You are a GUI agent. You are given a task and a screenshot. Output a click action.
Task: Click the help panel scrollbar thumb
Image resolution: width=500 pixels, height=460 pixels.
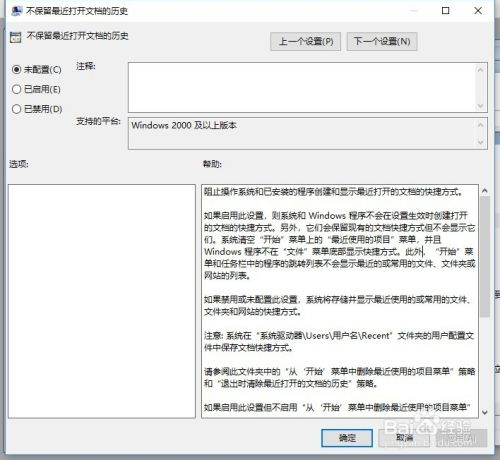tap(485, 257)
